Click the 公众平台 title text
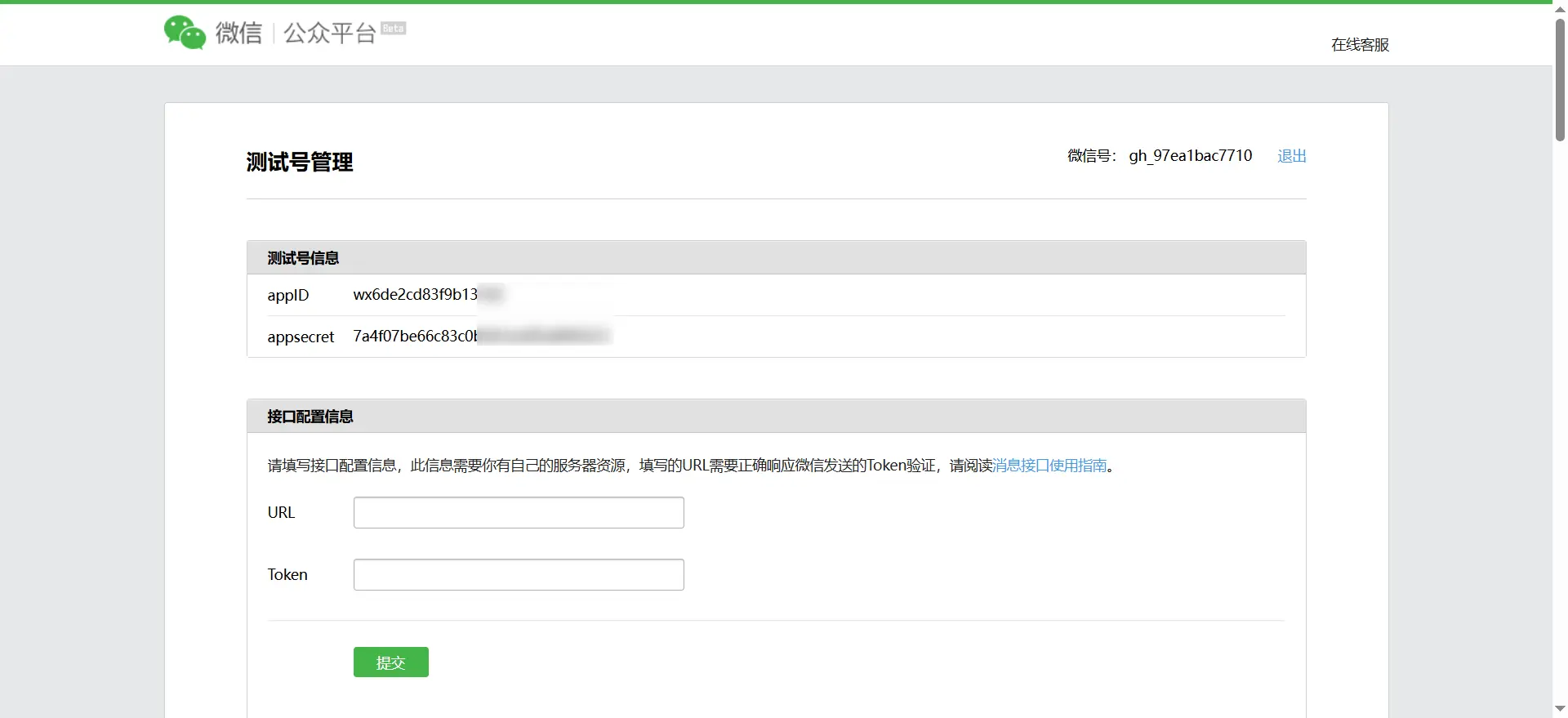The height and width of the screenshot is (718, 1568). click(x=329, y=33)
